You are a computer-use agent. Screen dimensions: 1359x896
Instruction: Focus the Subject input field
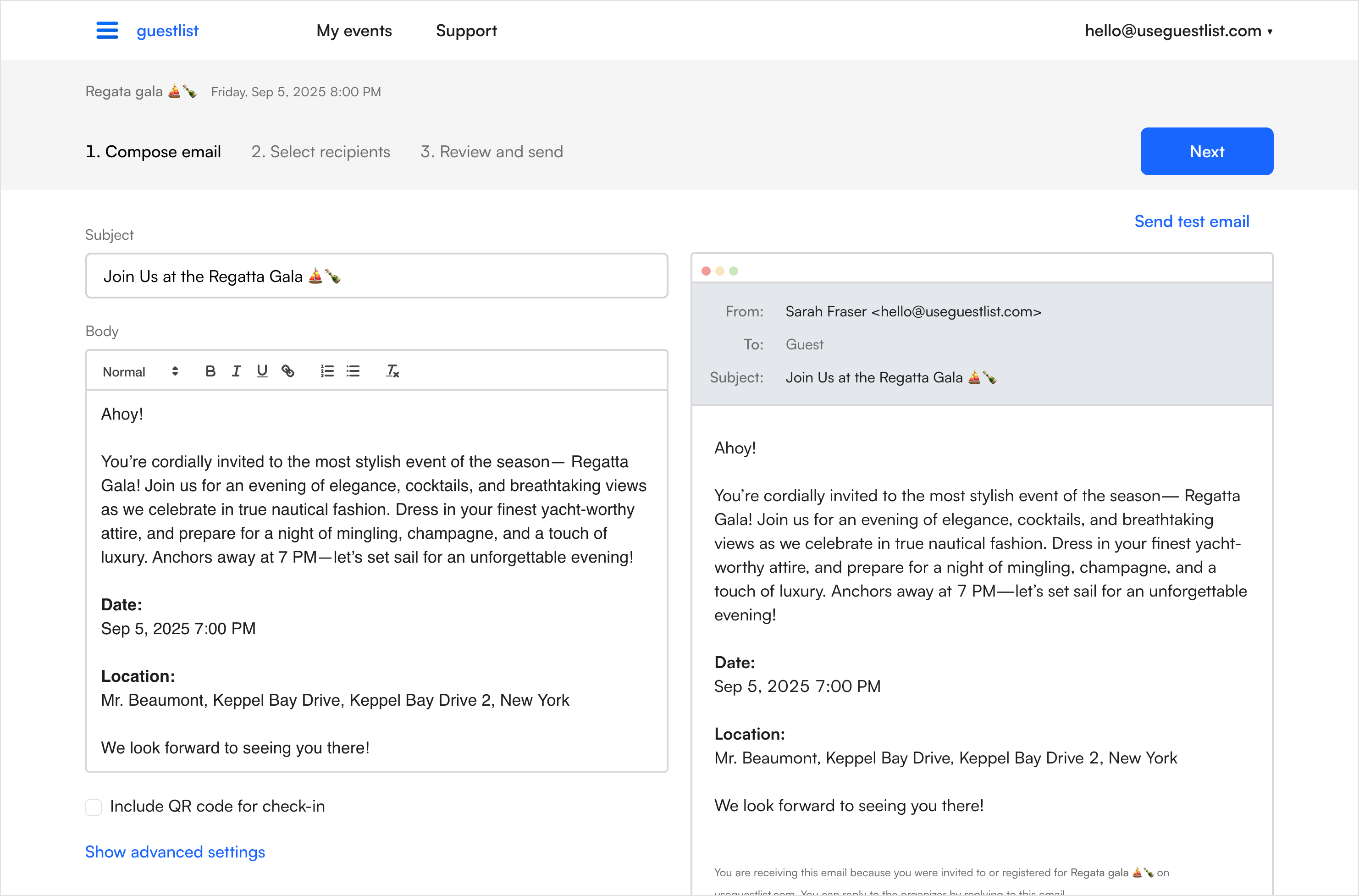click(376, 276)
